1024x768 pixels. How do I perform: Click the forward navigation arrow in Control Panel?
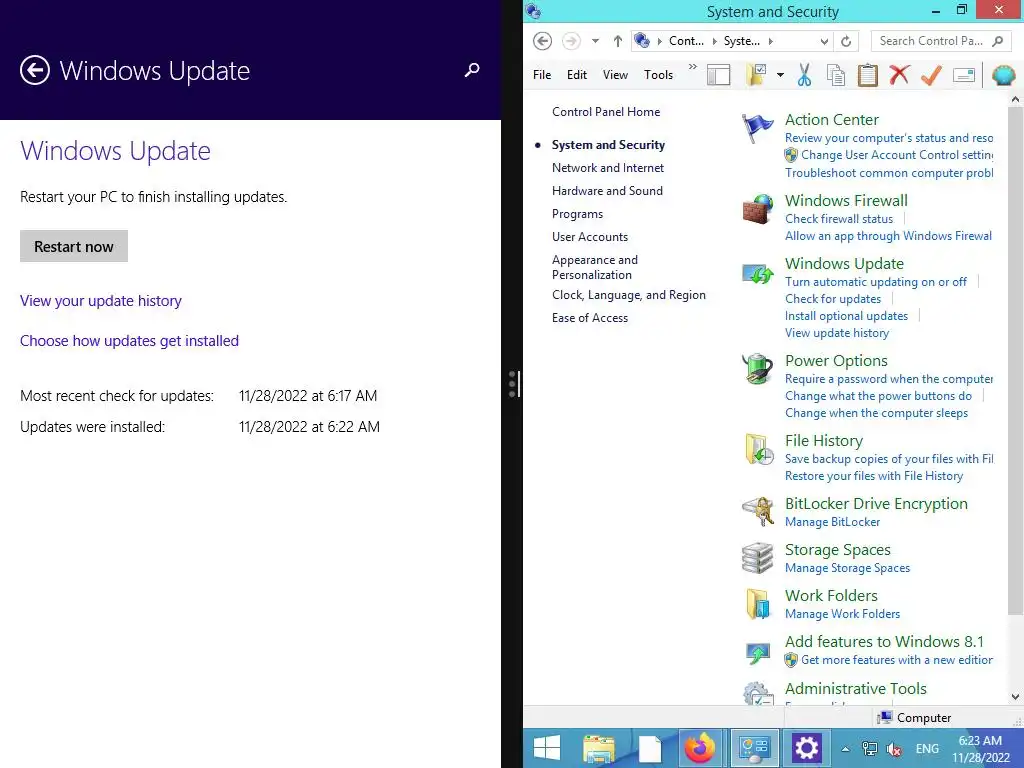tap(571, 41)
